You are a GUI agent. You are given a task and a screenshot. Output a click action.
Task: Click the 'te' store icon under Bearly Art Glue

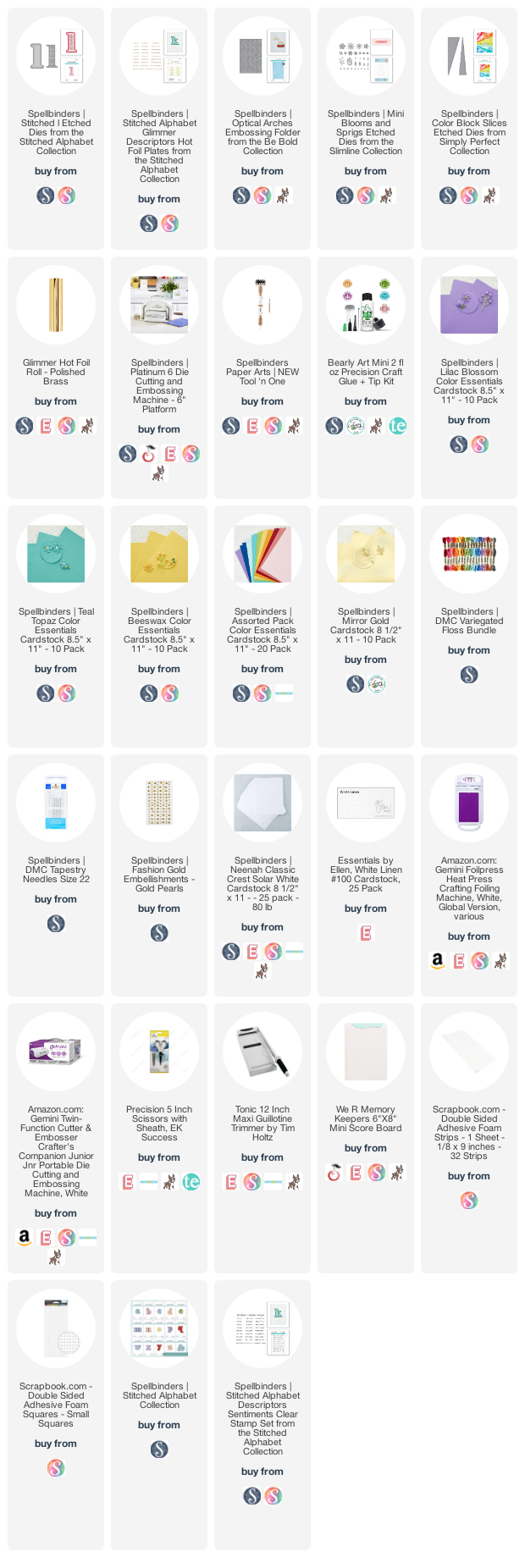point(398,426)
